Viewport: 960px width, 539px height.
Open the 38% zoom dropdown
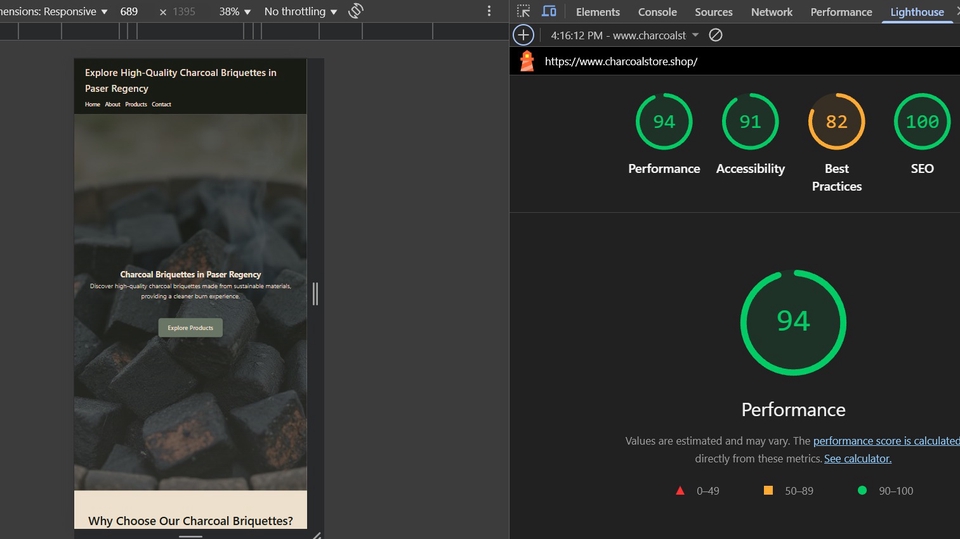click(x=235, y=11)
